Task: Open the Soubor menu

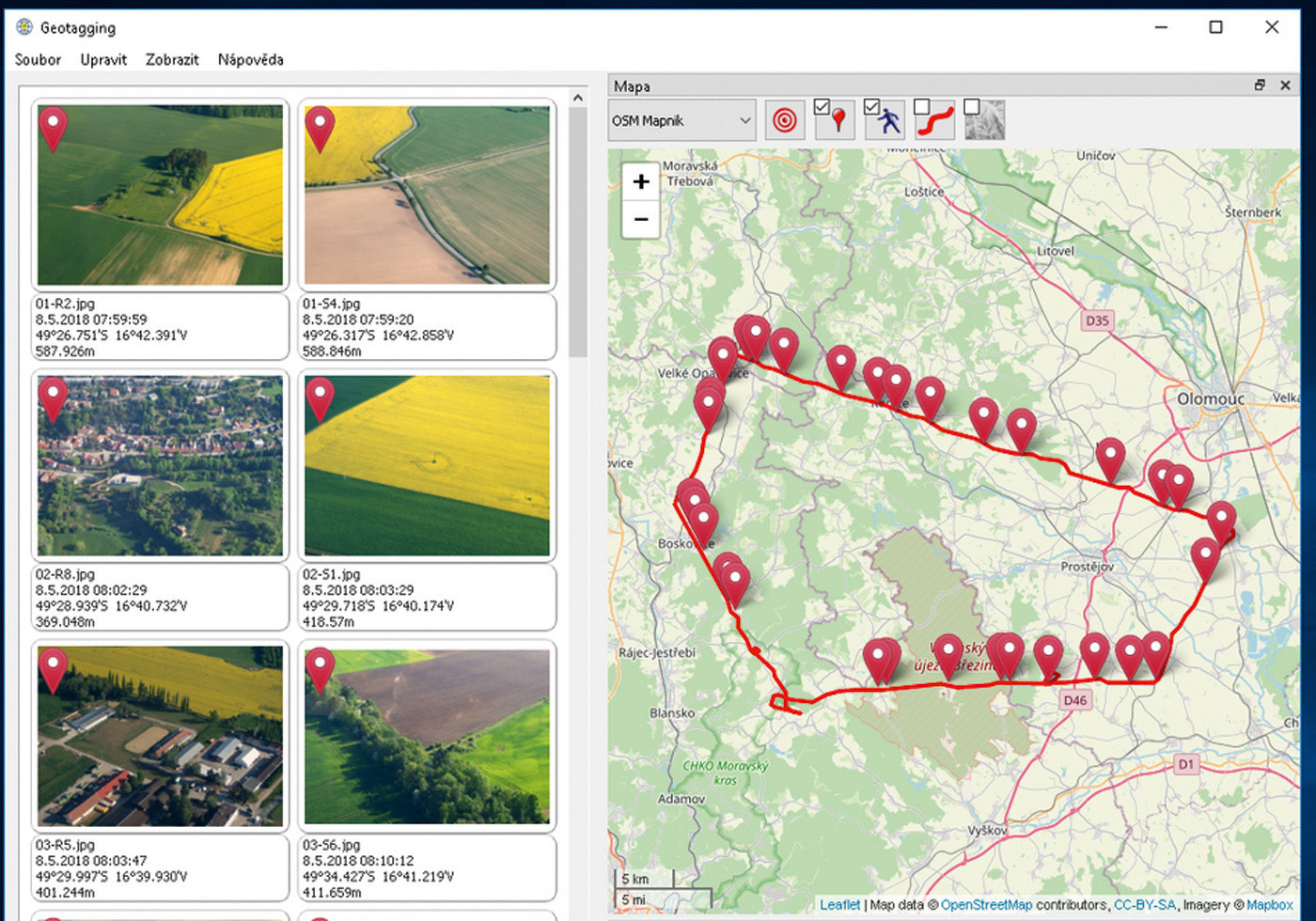Action: tap(38, 59)
